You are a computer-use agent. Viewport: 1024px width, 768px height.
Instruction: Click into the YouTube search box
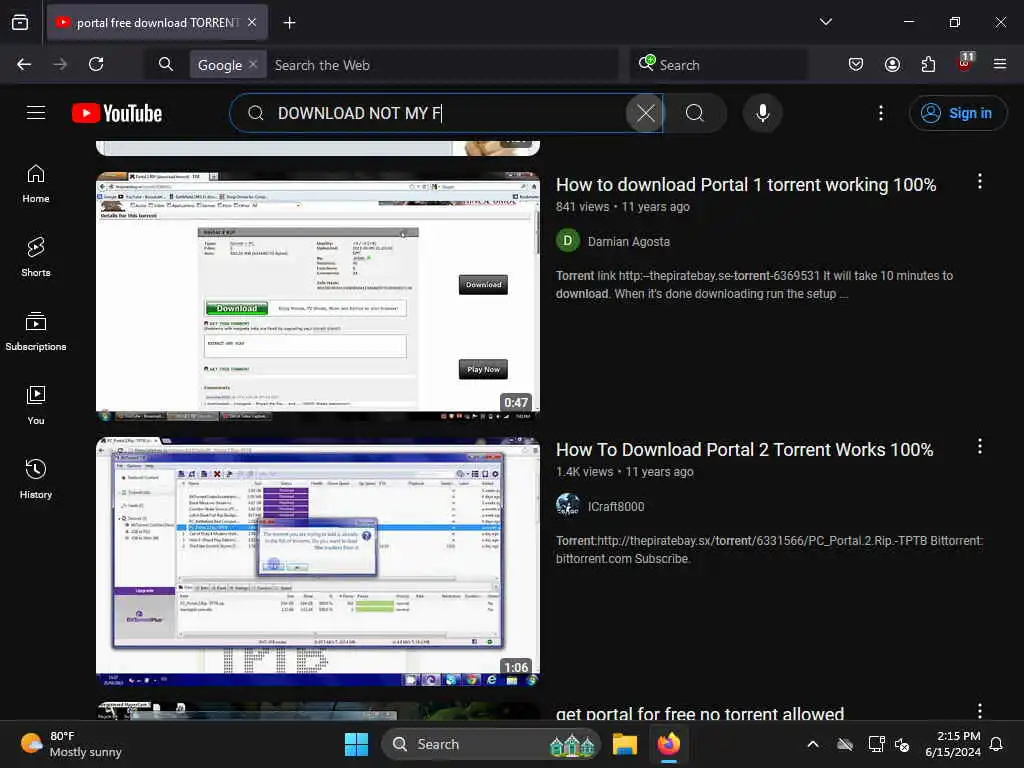[x=447, y=113]
